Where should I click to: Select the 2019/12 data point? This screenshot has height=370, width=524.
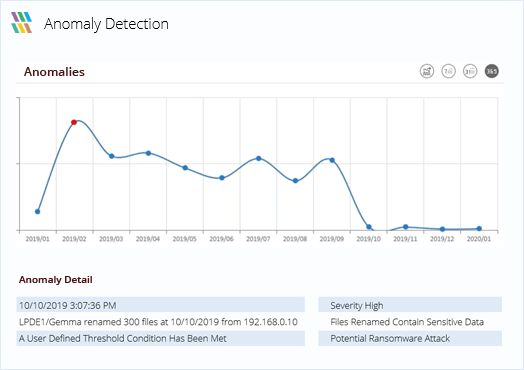pos(442,229)
